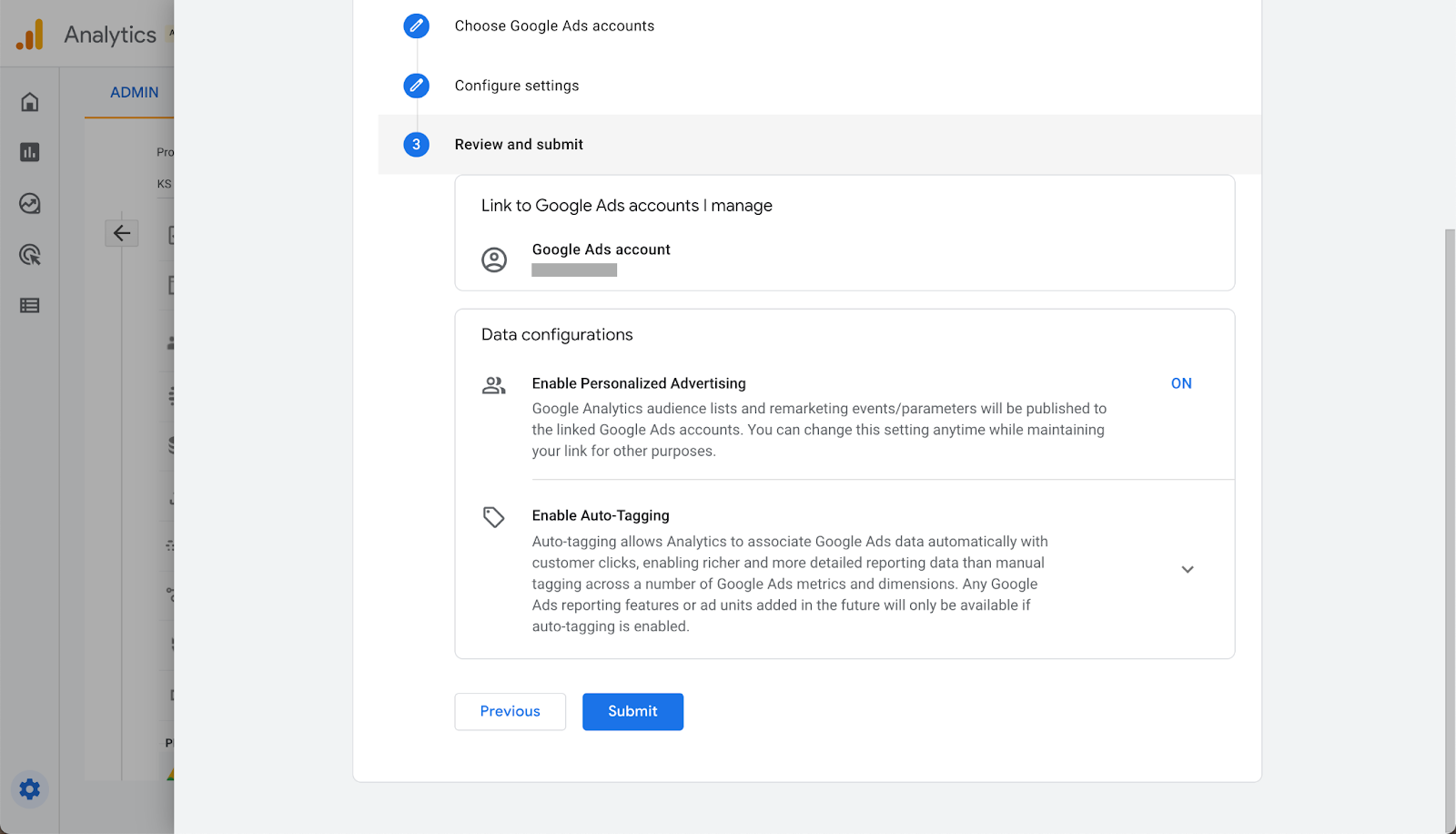Viewport: 1456px width, 834px height.
Task: Click the Configure settings pencil icon
Action: click(x=416, y=86)
